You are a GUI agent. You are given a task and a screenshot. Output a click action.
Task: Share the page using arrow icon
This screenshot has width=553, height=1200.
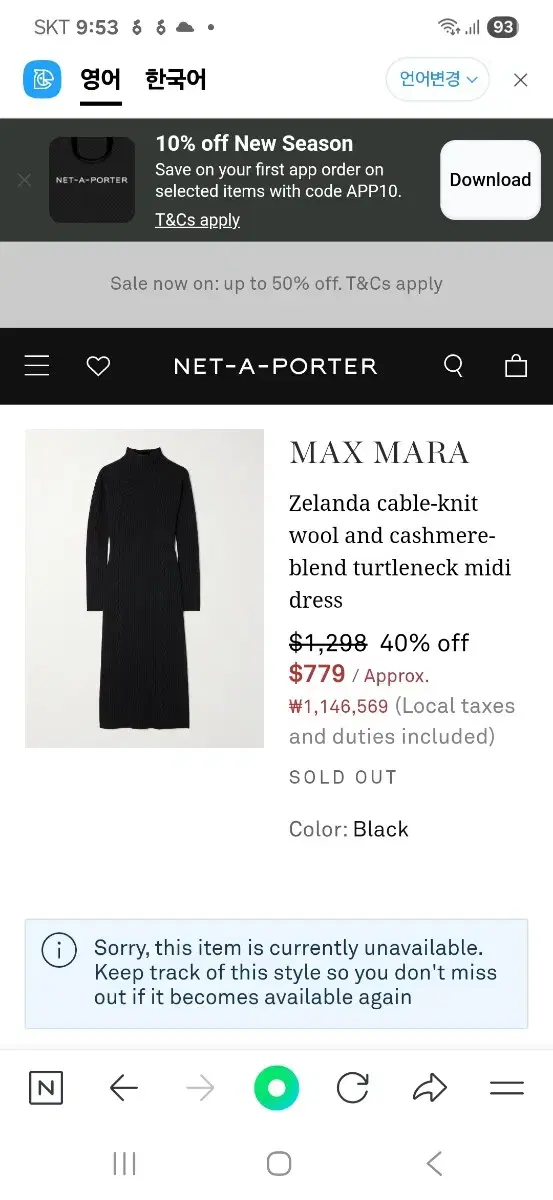430,1088
